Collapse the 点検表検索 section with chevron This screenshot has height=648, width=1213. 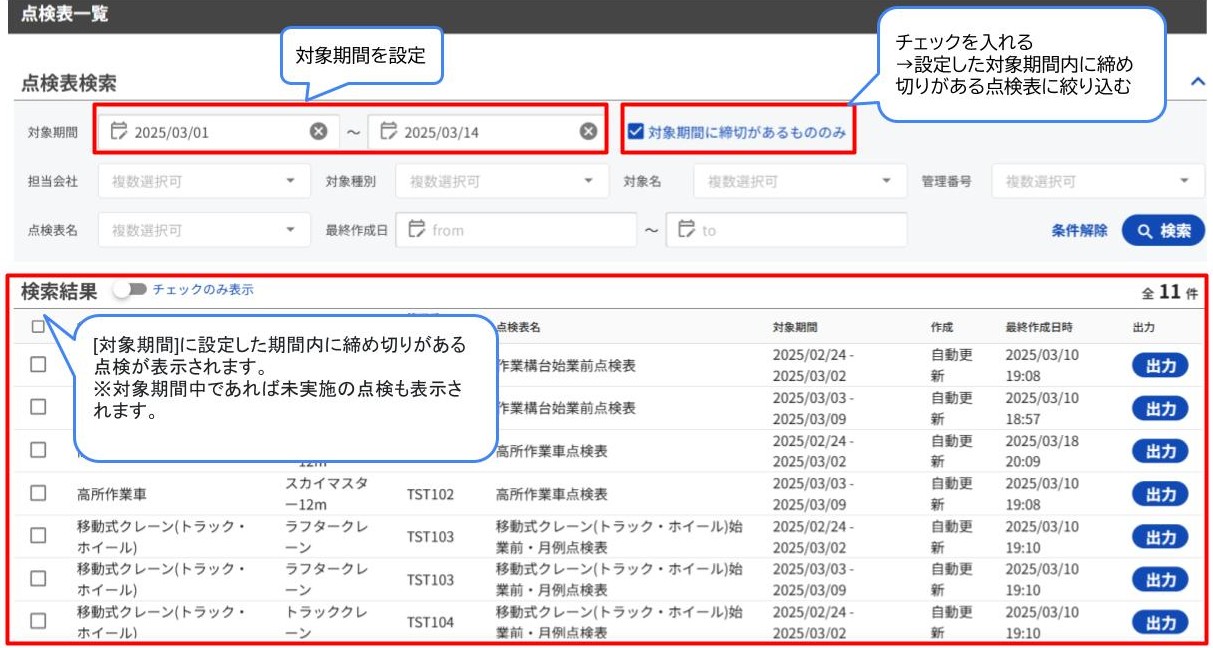1197,84
